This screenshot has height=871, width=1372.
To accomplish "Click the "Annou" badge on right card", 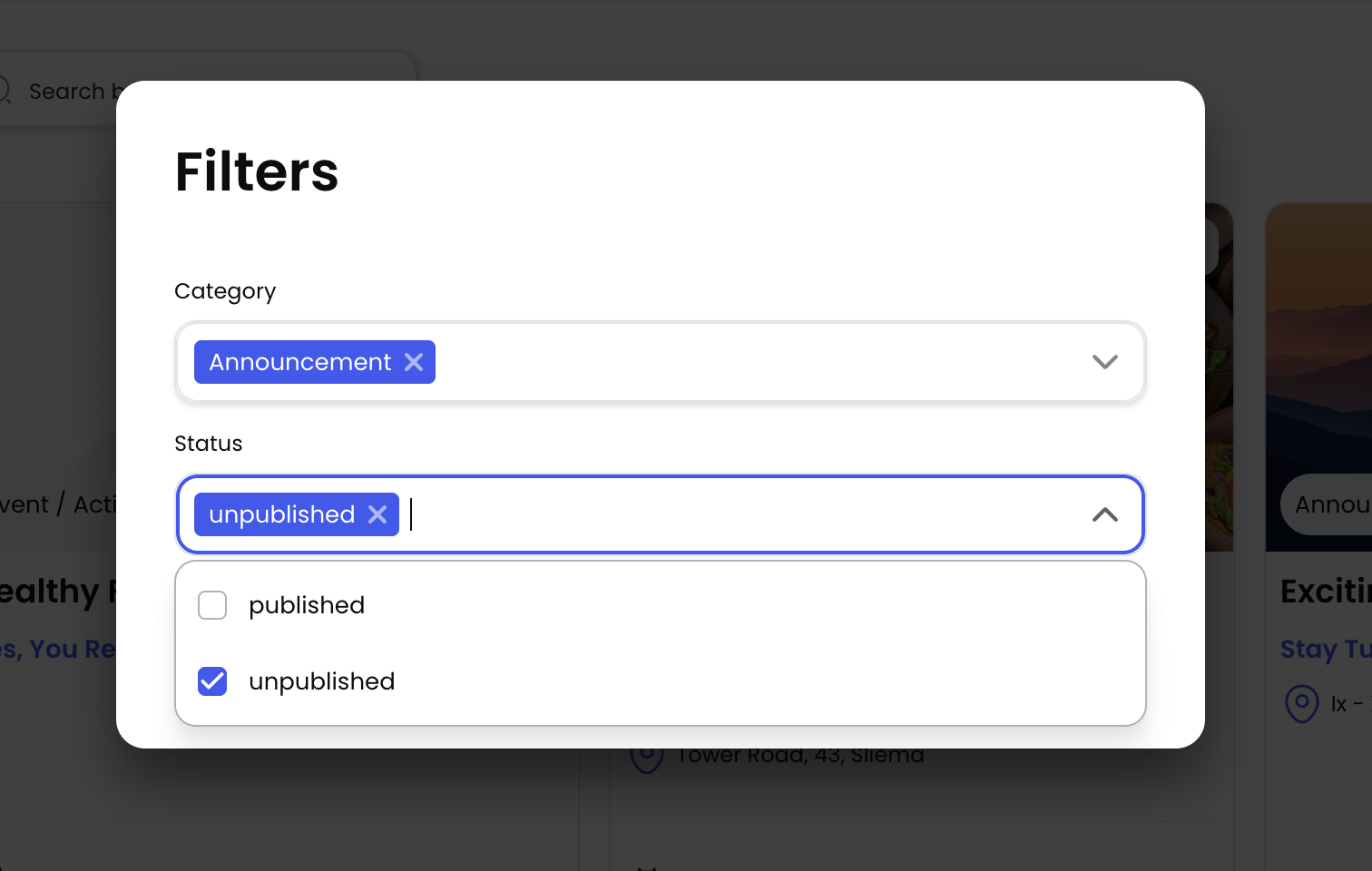I will pos(1330,504).
